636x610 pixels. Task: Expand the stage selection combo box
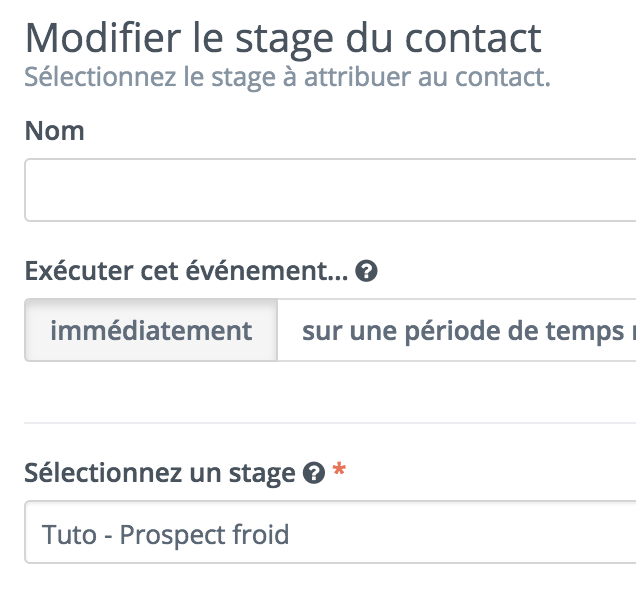click(x=330, y=532)
